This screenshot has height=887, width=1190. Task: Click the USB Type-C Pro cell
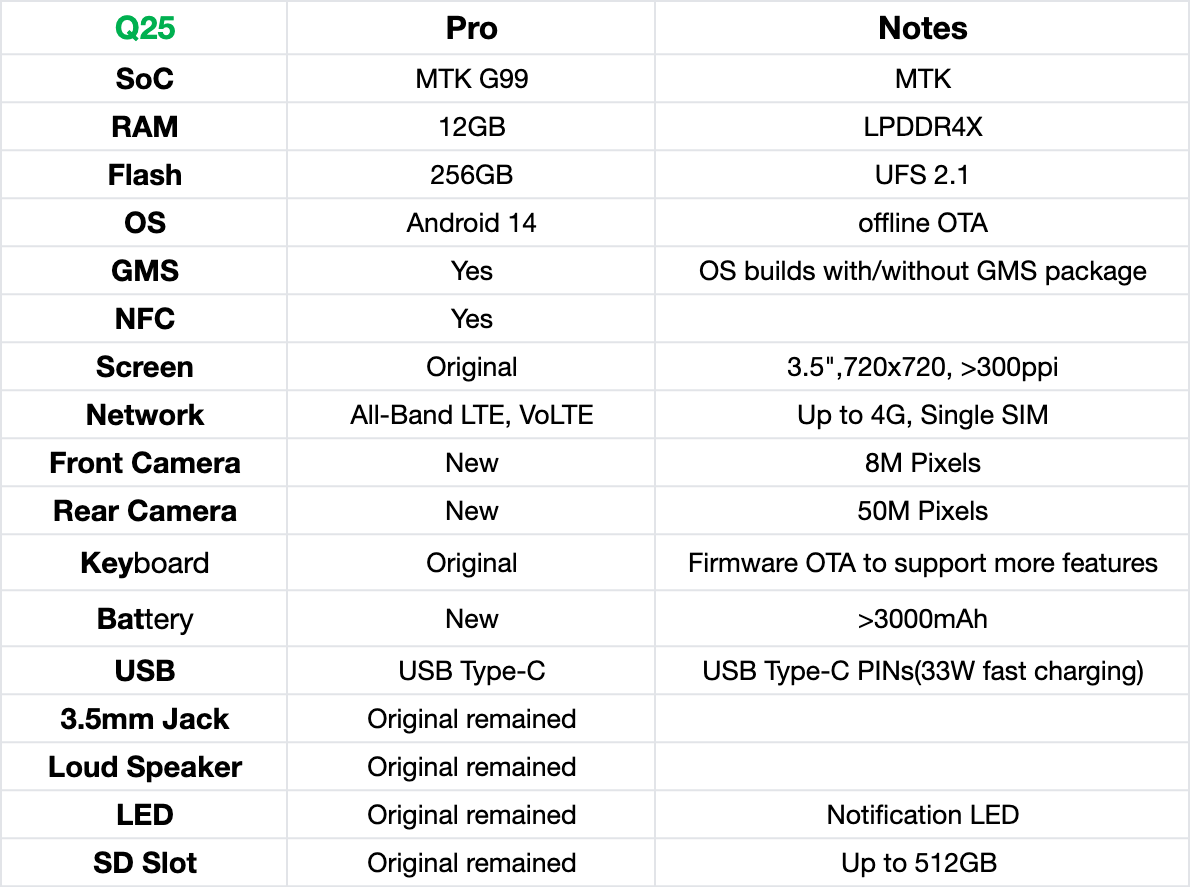(x=471, y=671)
